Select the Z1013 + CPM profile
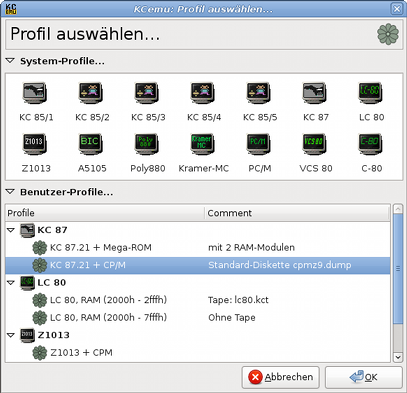The image size is (407, 393). point(81,353)
